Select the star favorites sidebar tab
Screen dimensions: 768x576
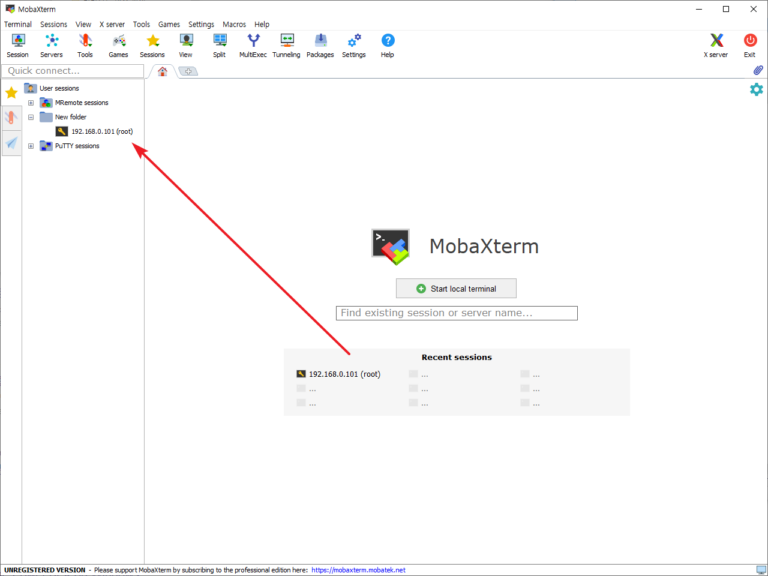11,93
